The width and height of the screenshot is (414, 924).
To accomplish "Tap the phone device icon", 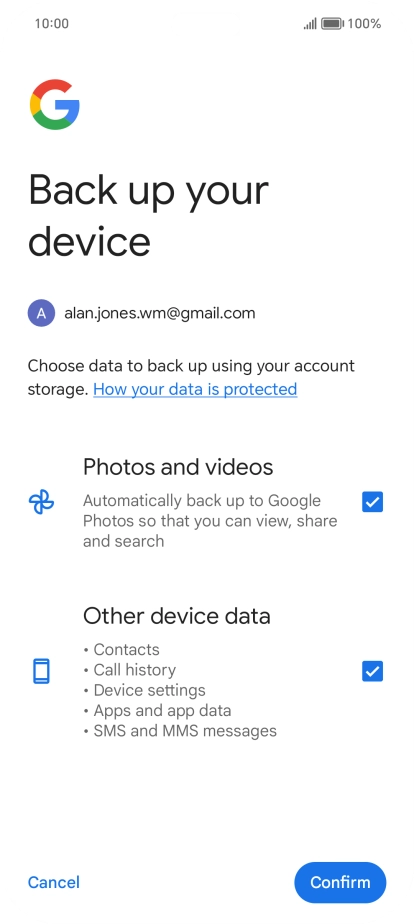I will tap(41, 671).
